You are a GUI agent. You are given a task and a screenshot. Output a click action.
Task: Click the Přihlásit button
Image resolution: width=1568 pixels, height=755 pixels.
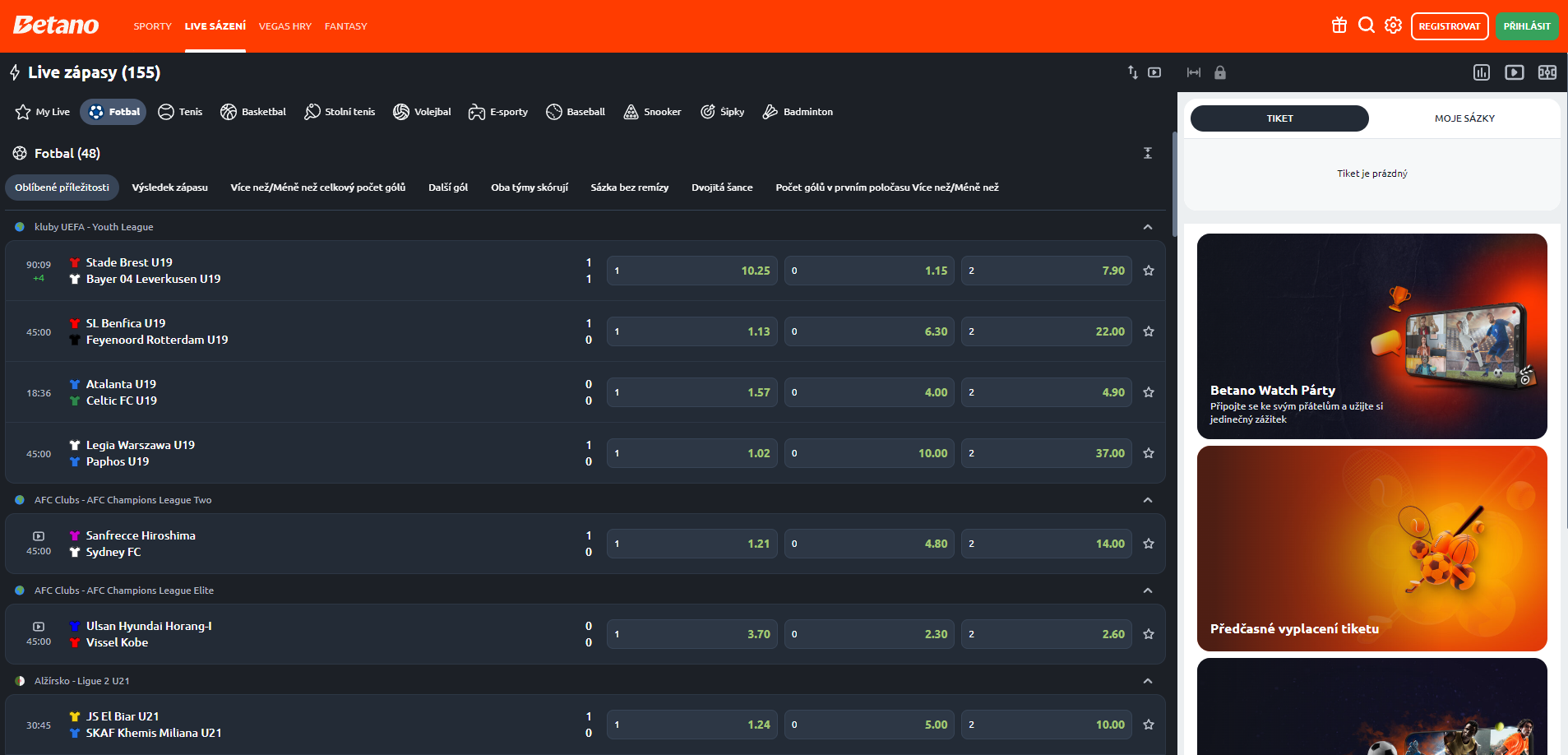point(1527,26)
